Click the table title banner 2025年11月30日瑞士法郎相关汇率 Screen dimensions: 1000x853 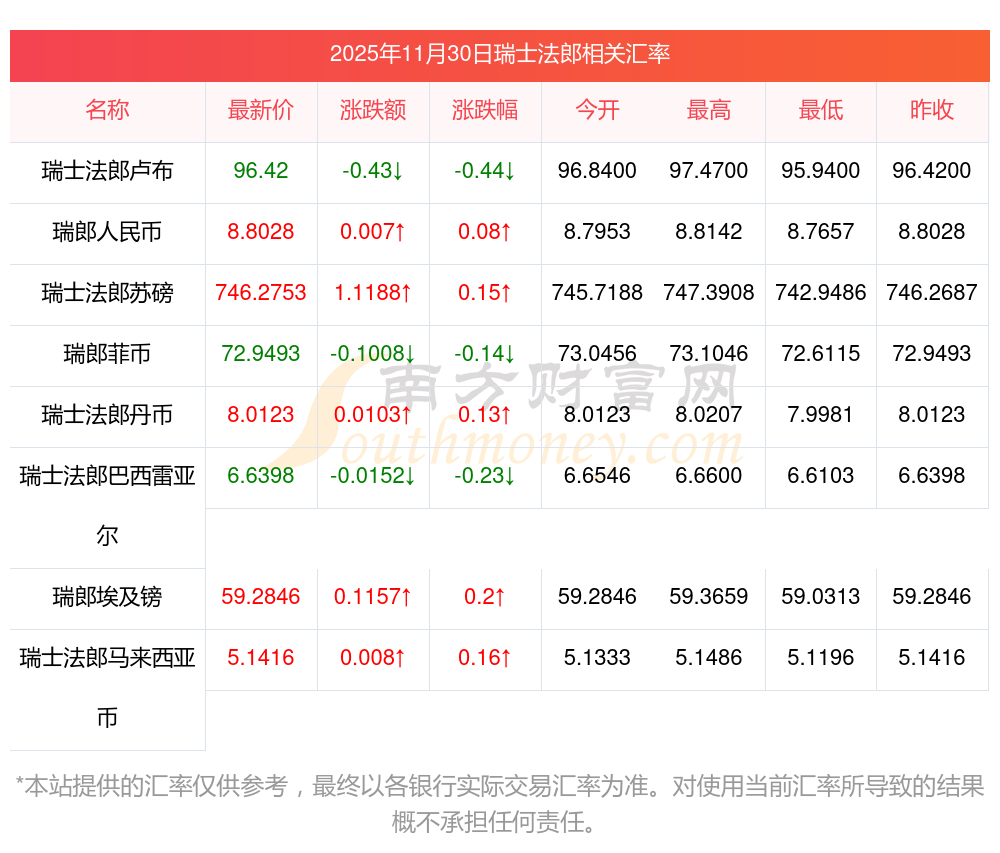[x=500, y=55]
